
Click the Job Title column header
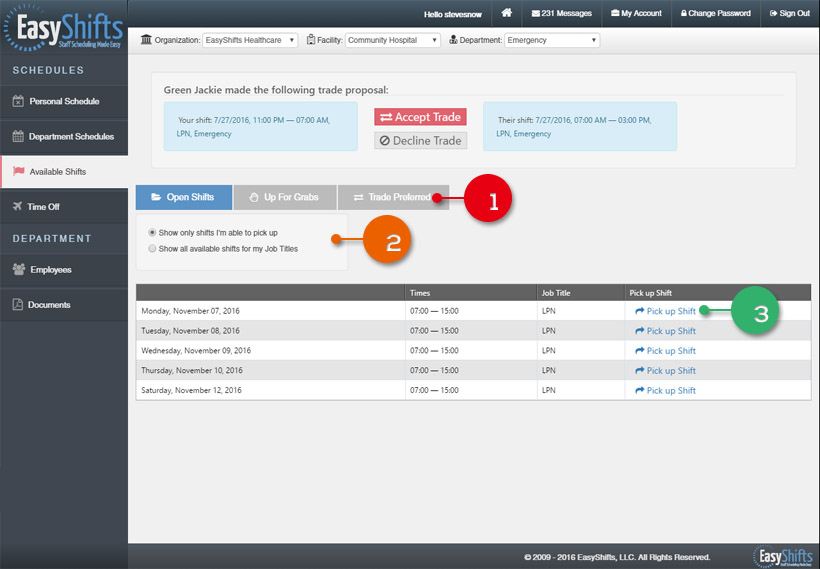point(580,293)
